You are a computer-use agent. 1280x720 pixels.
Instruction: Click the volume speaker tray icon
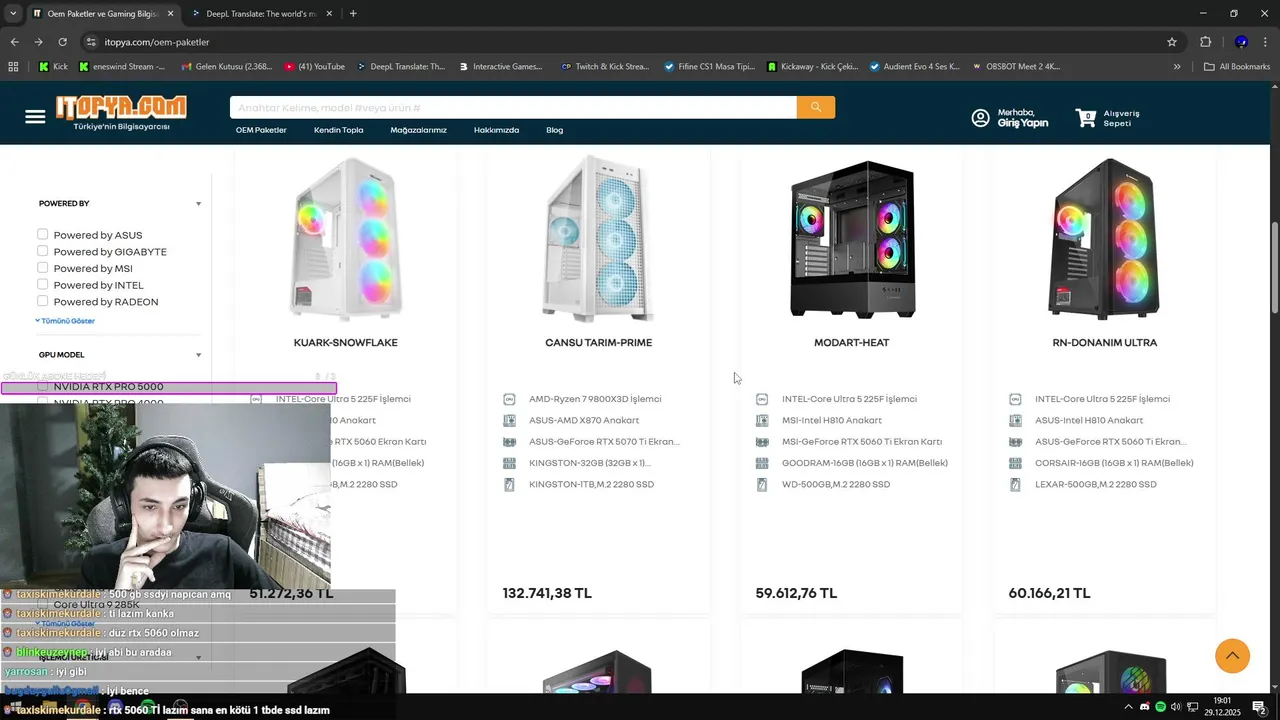tap(1175, 707)
